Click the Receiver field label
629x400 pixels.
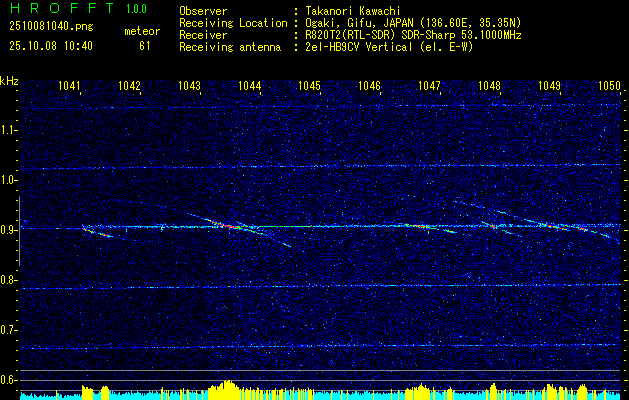click(203, 35)
